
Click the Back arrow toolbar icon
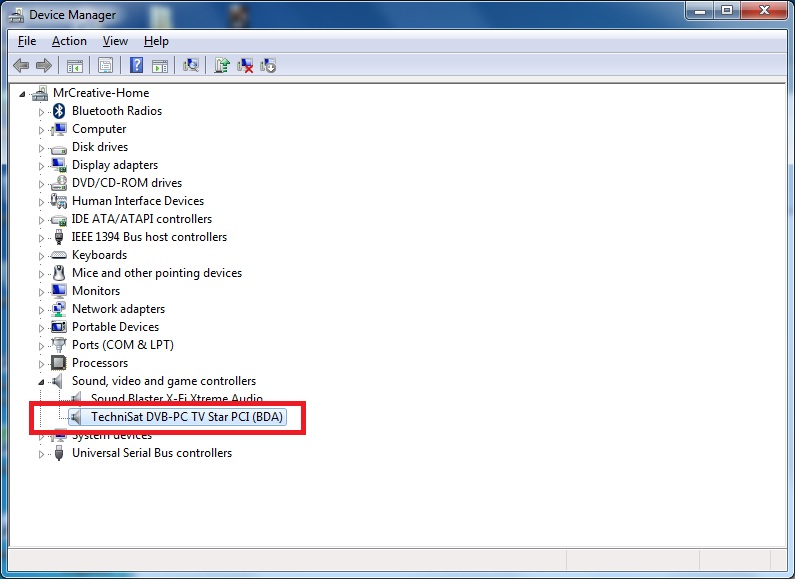[x=21, y=66]
